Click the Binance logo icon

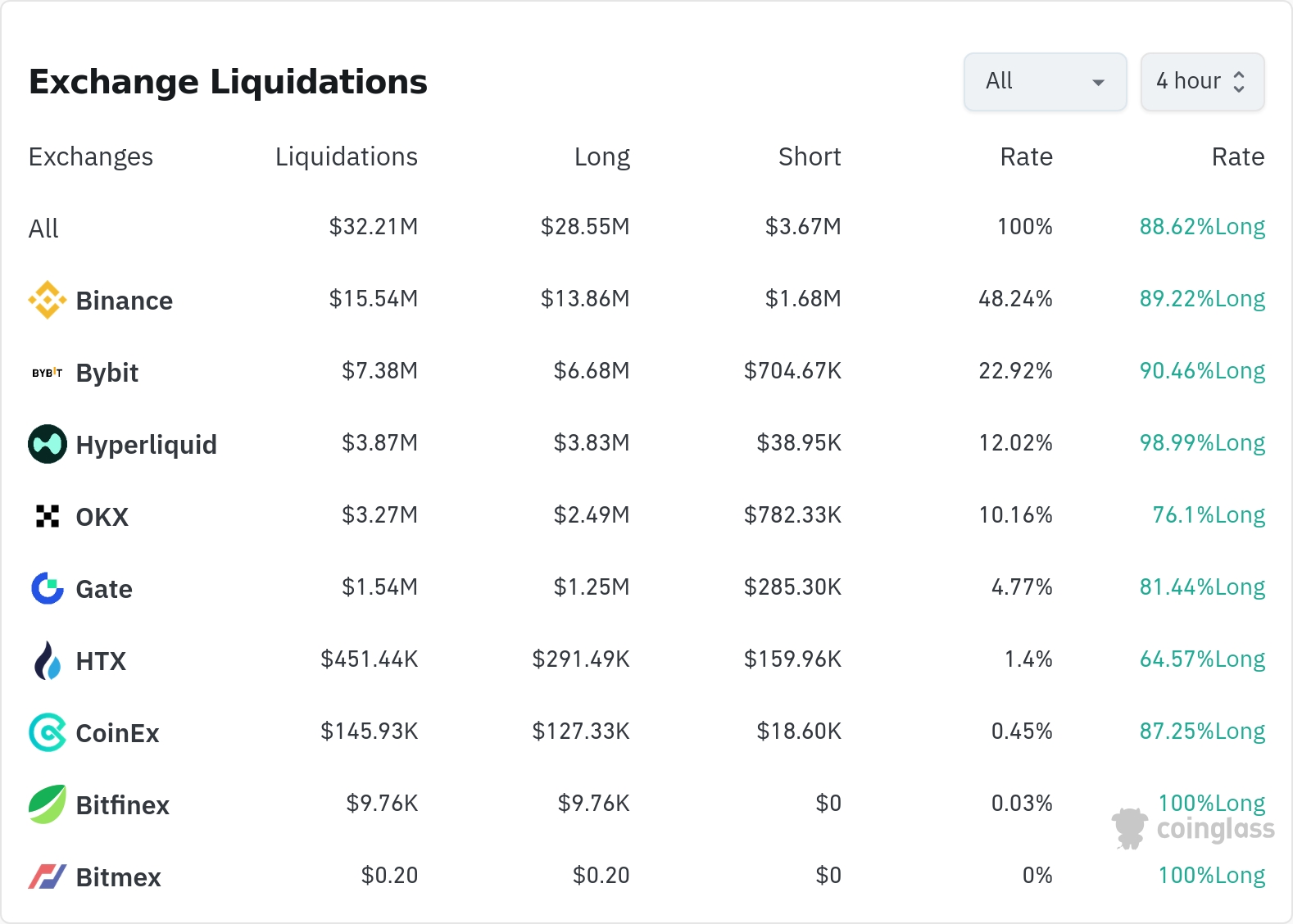[48, 300]
